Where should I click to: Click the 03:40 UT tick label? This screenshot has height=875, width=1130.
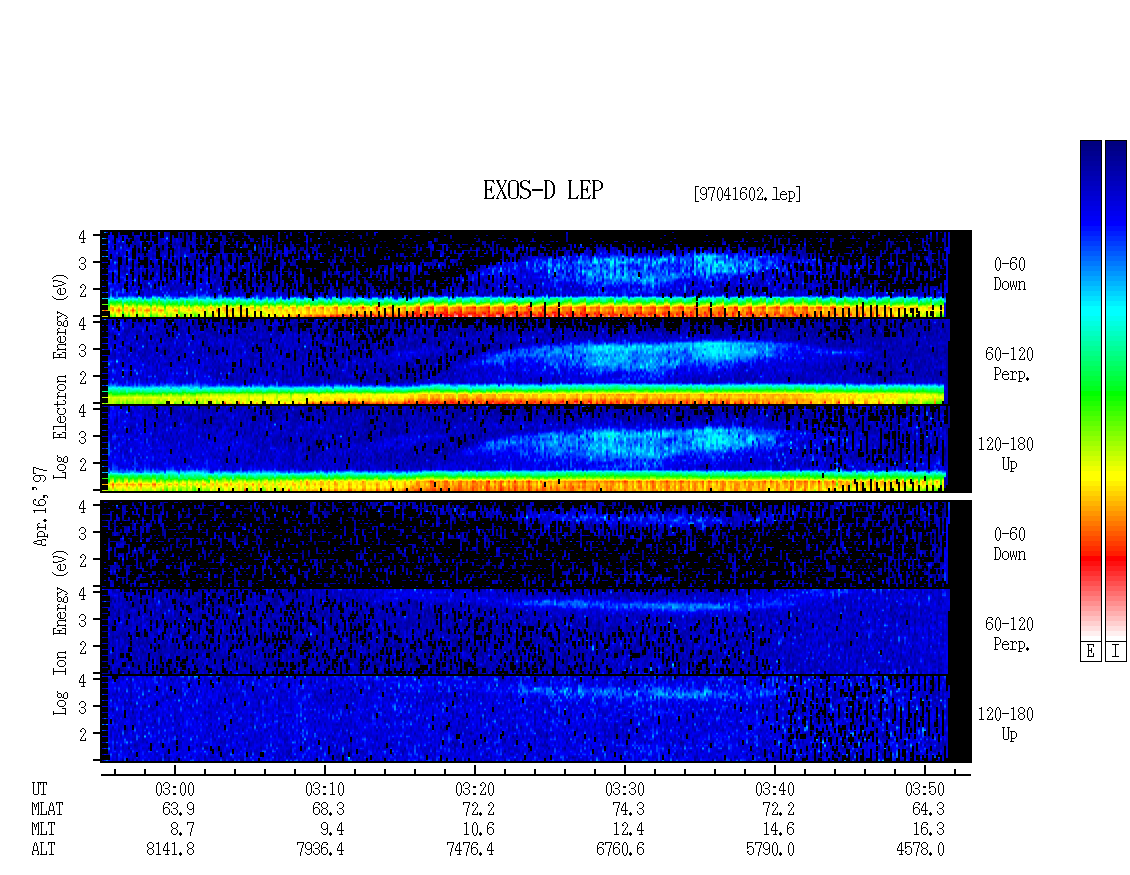point(775,789)
